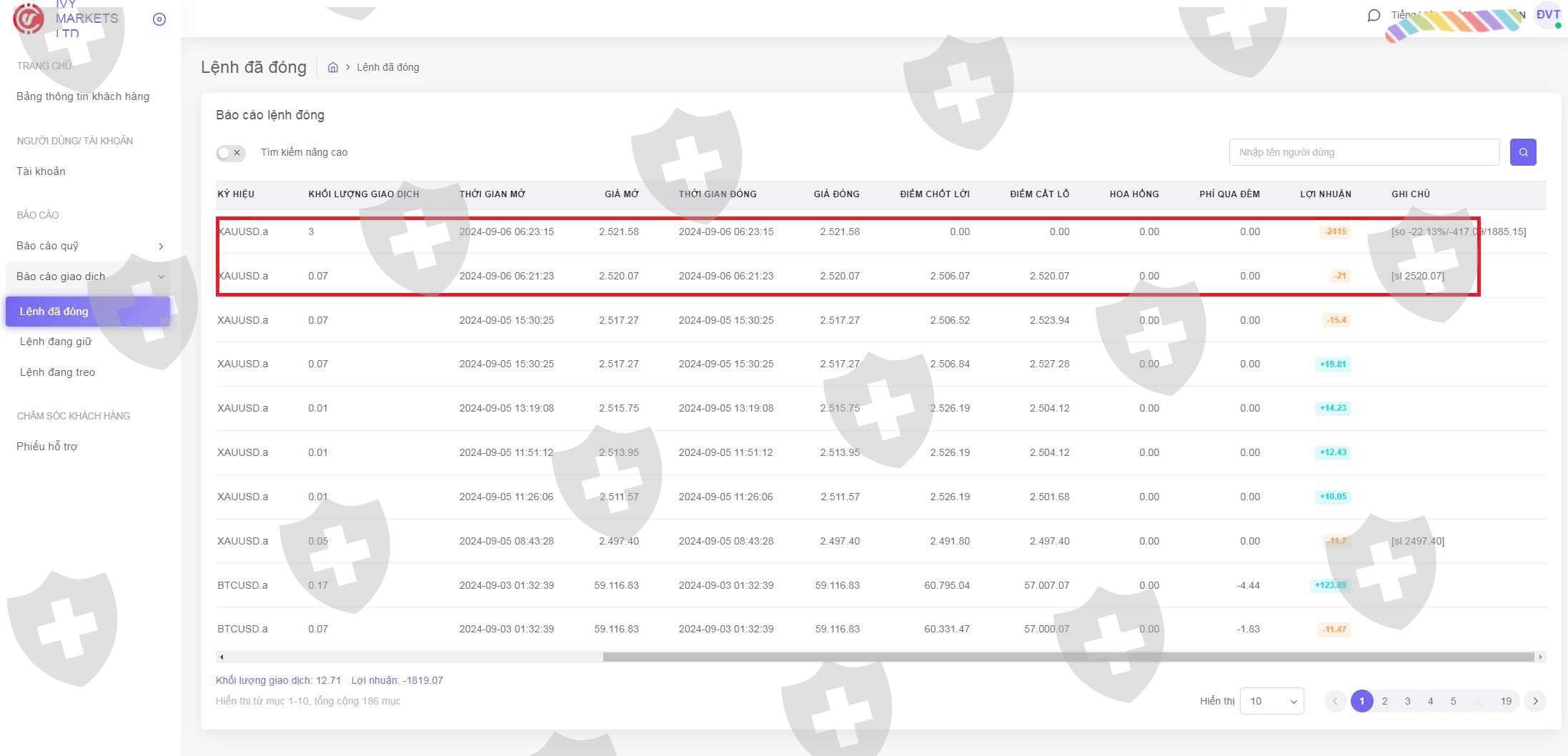Go to next page with right arrow
The height and width of the screenshot is (756, 1568).
coord(1534,701)
